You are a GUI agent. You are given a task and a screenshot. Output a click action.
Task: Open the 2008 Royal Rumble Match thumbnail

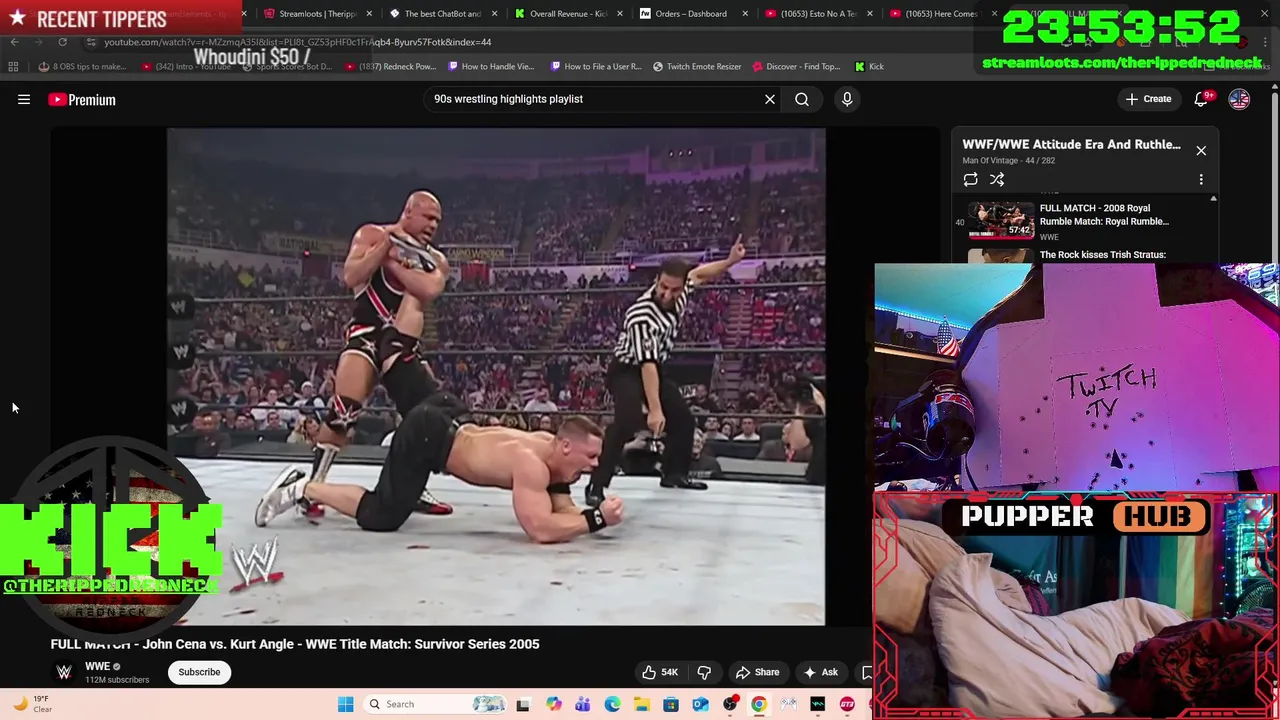(1001, 221)
